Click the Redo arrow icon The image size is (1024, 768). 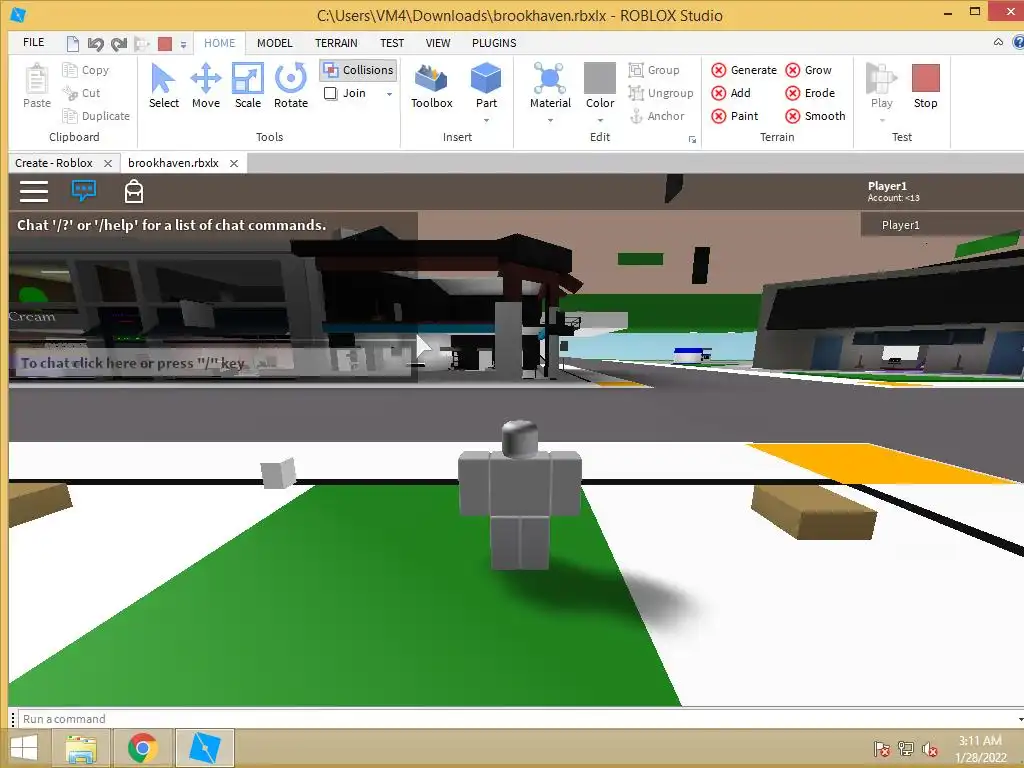click(119, 44)
